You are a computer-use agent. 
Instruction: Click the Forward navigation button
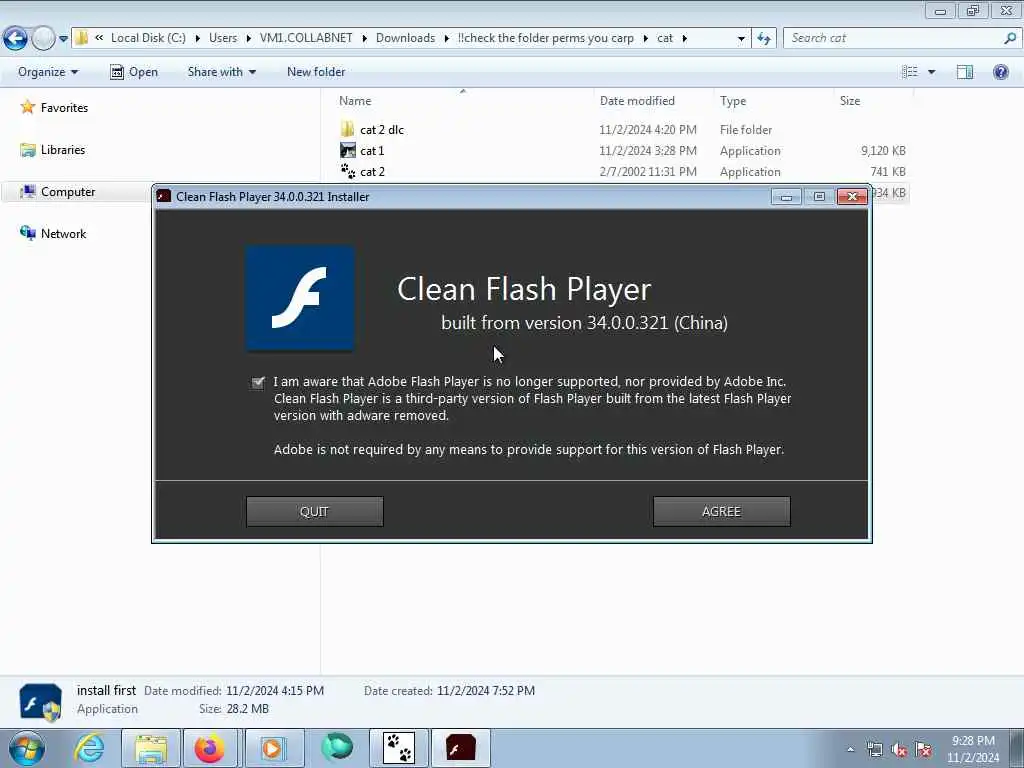(43, 39)
